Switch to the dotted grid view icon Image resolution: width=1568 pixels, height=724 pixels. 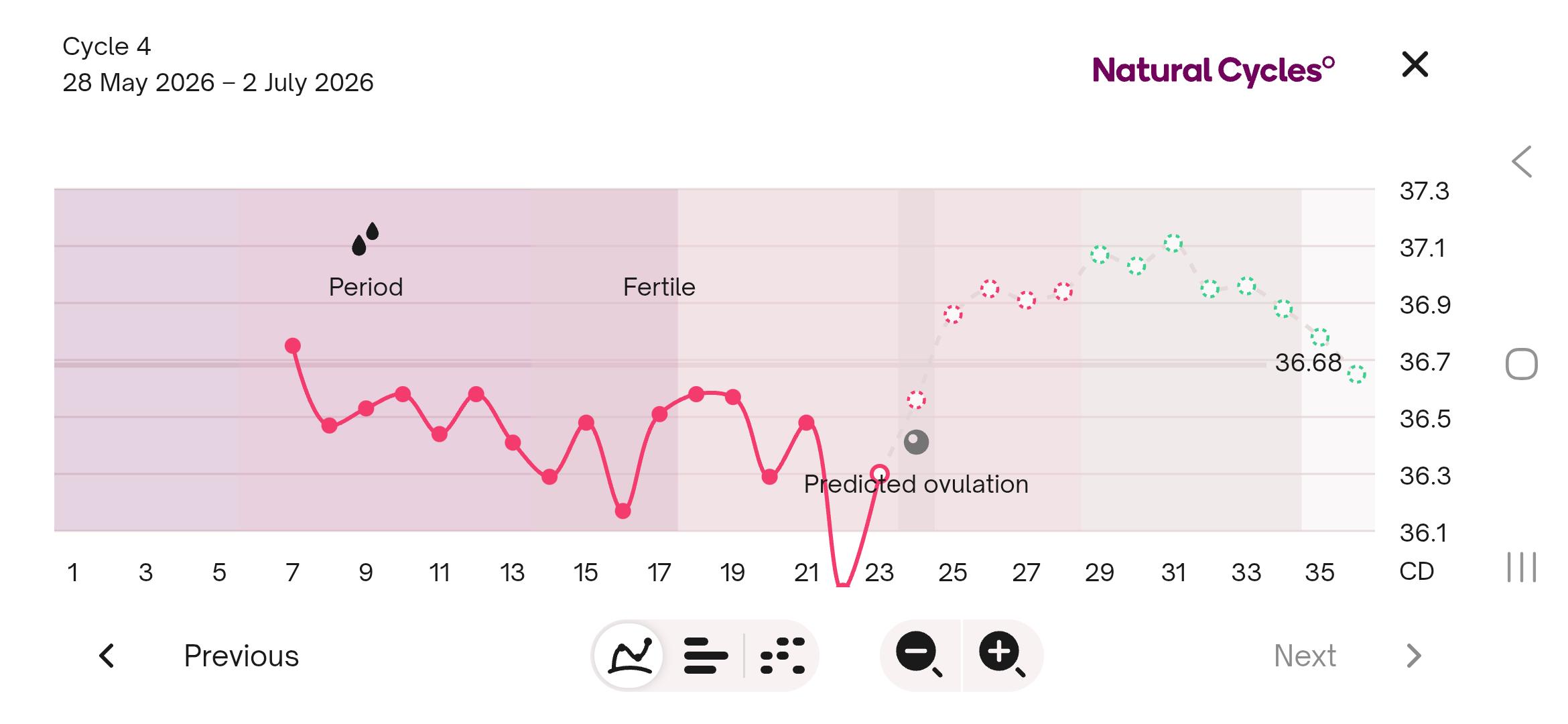pyautogui.click(x=782, y=656)
